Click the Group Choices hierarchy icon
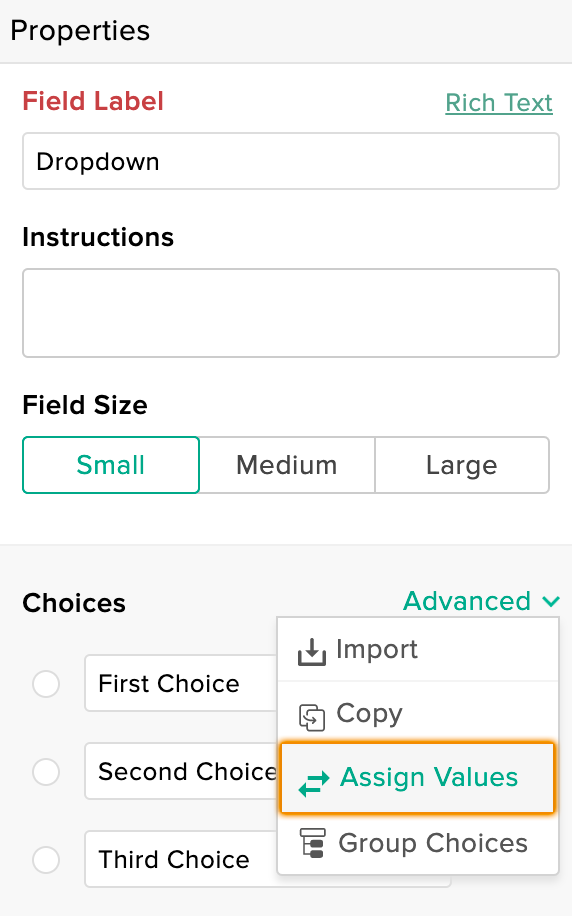Viewport: 572px width, 916px height. click(x=312, y=843)
